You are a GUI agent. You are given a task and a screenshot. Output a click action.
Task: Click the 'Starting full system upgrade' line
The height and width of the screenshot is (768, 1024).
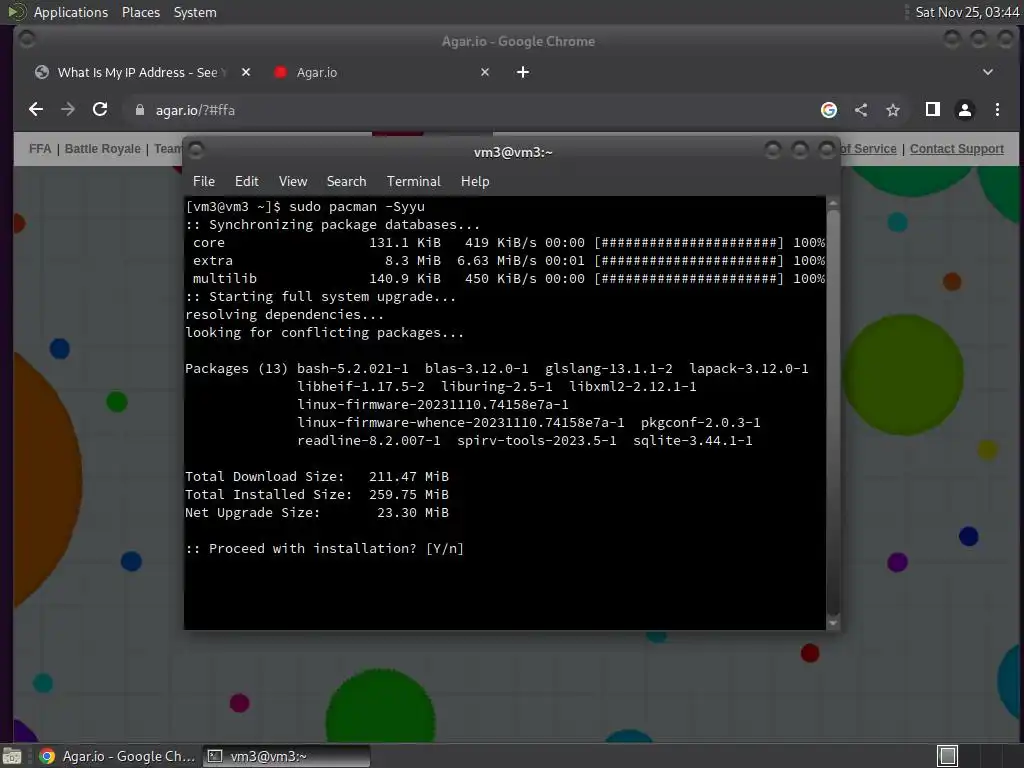pyautogui.click(x=321, y=296)
